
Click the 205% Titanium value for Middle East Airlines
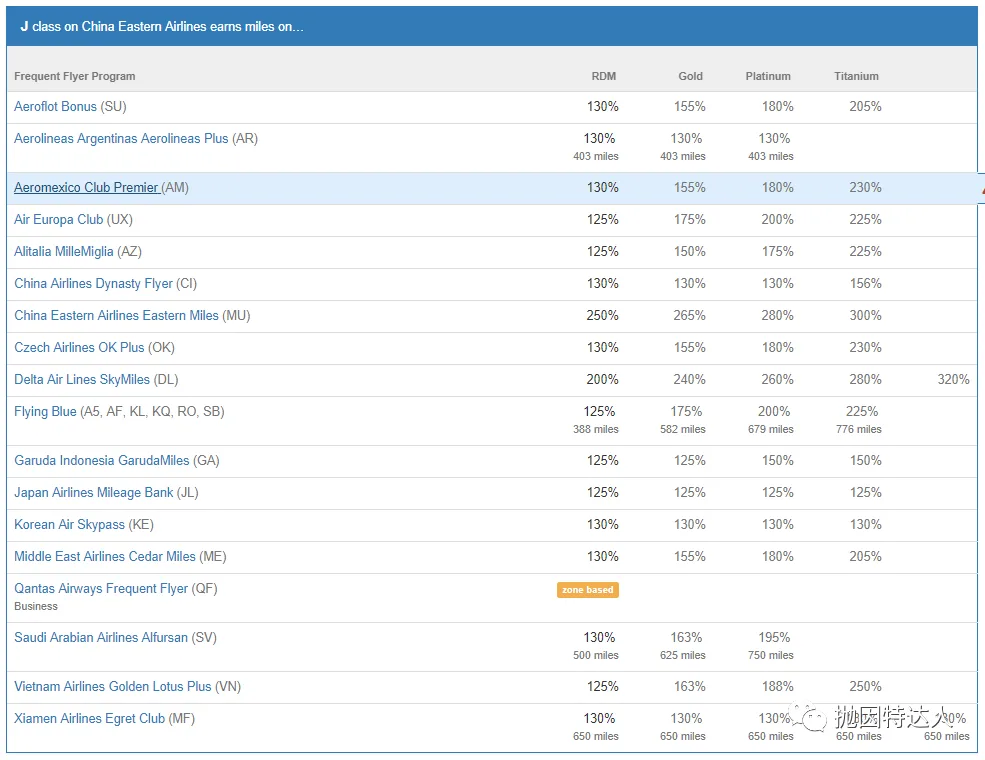pyautogui.click(x=866, y=557)
